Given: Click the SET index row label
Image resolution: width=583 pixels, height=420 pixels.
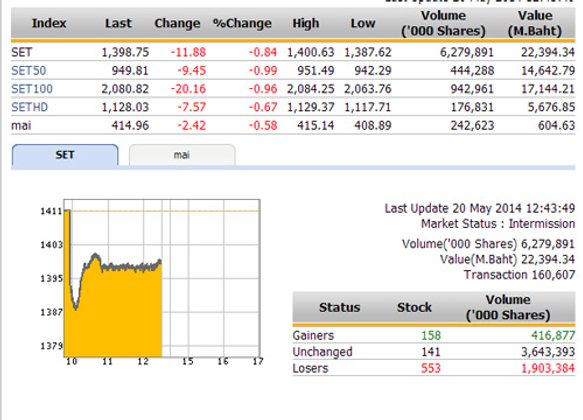Looking at the screenshot, I should coord(22,52).
